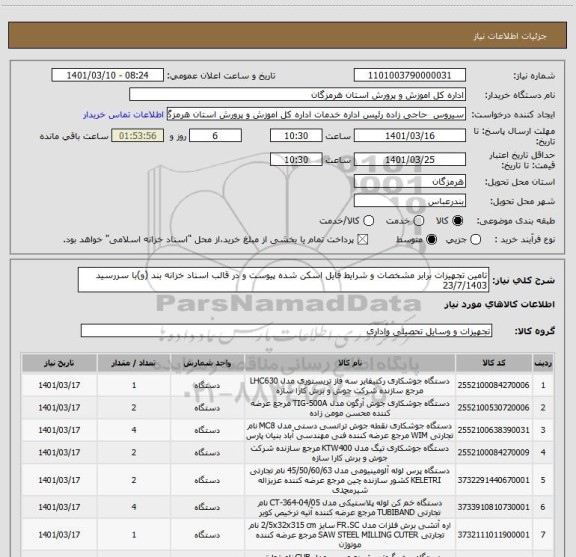The width and height of the screenshot is (576, 557).
Task: Click product code 3732291440670001
Action: pos(493,480)
